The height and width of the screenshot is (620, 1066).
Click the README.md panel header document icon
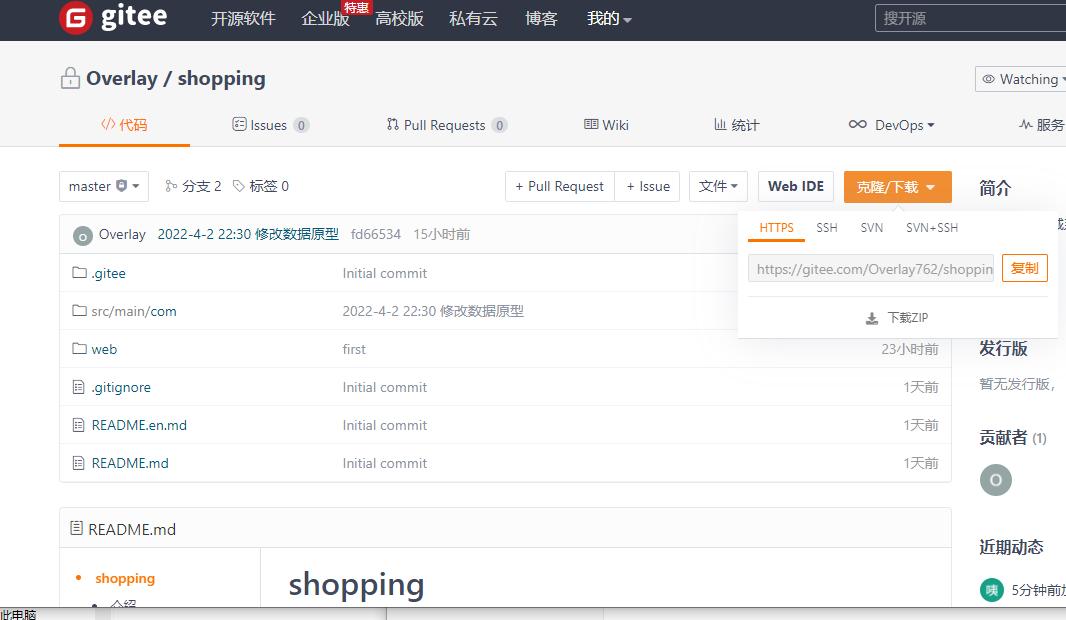tap(77, 528)
